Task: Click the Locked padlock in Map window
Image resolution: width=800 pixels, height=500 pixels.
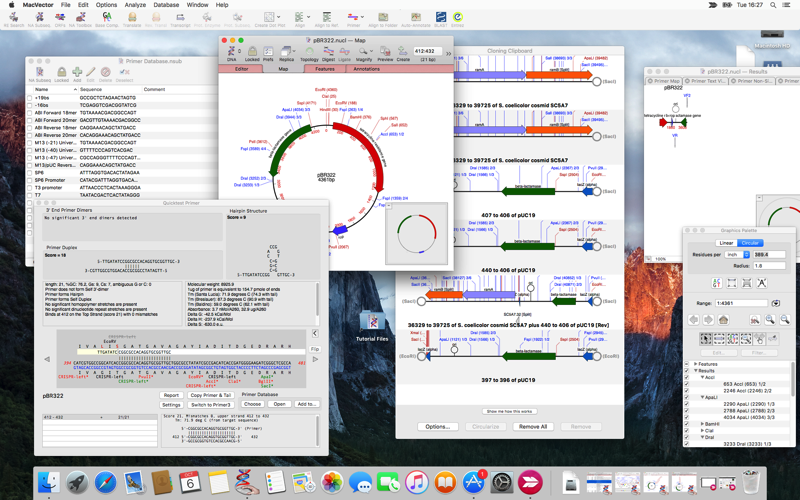Action: point(252,51)
